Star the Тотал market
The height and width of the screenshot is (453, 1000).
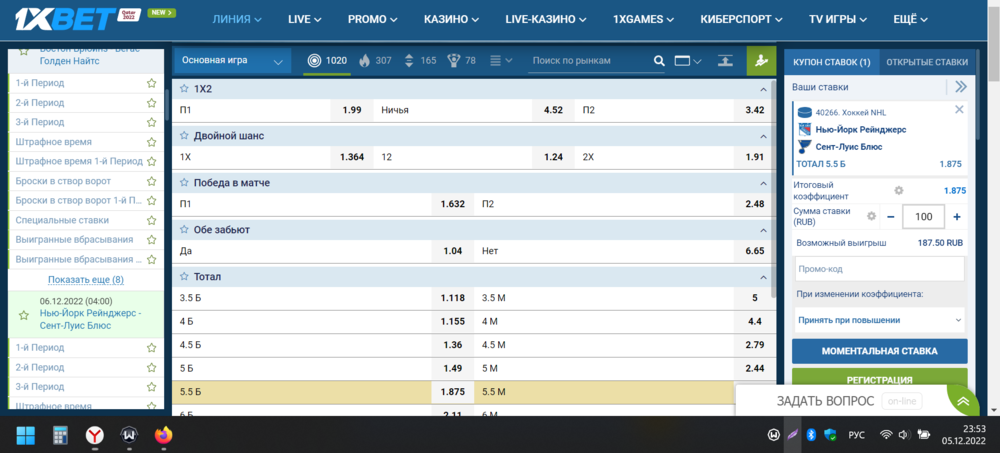184,277
